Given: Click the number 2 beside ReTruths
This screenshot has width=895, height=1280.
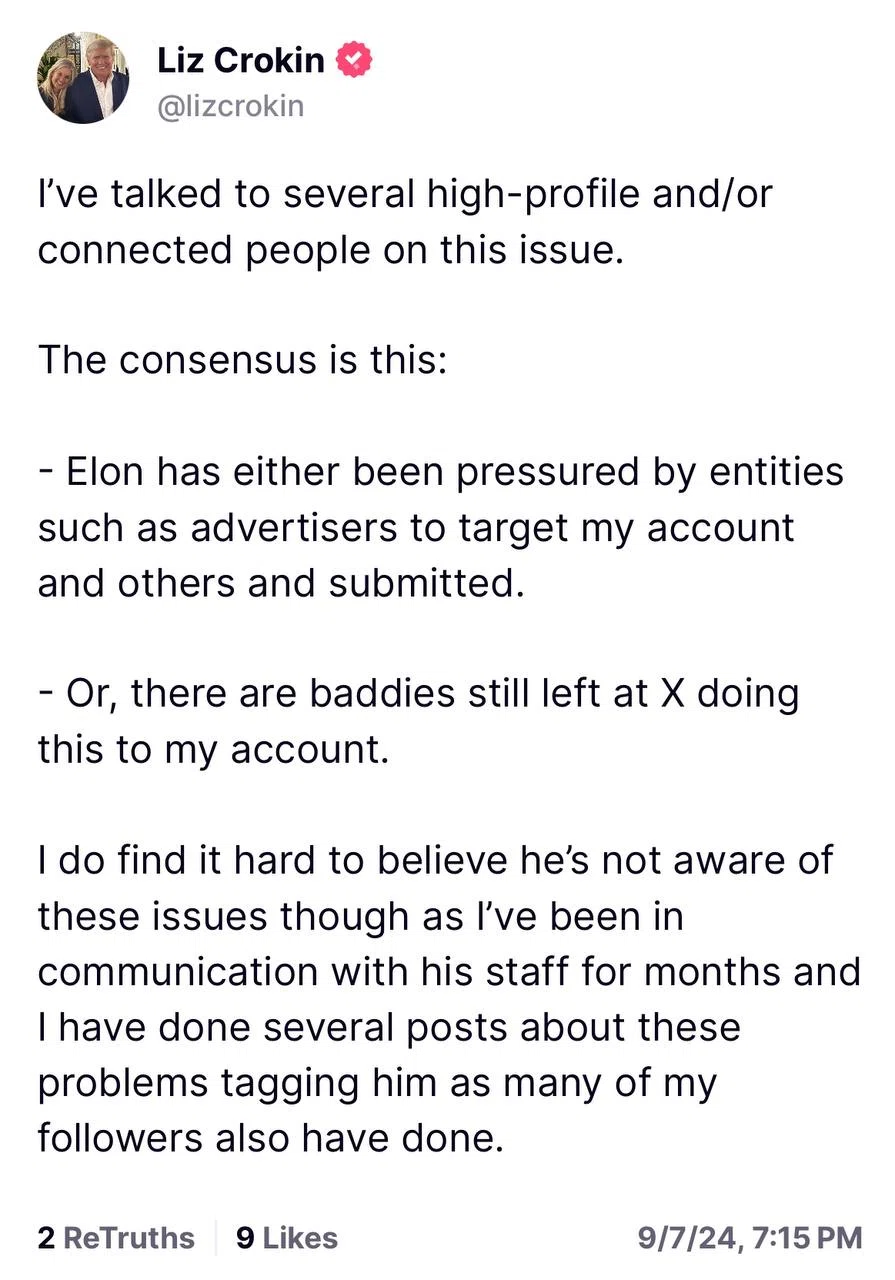Looking at the screenshot, I should 46,1238.
